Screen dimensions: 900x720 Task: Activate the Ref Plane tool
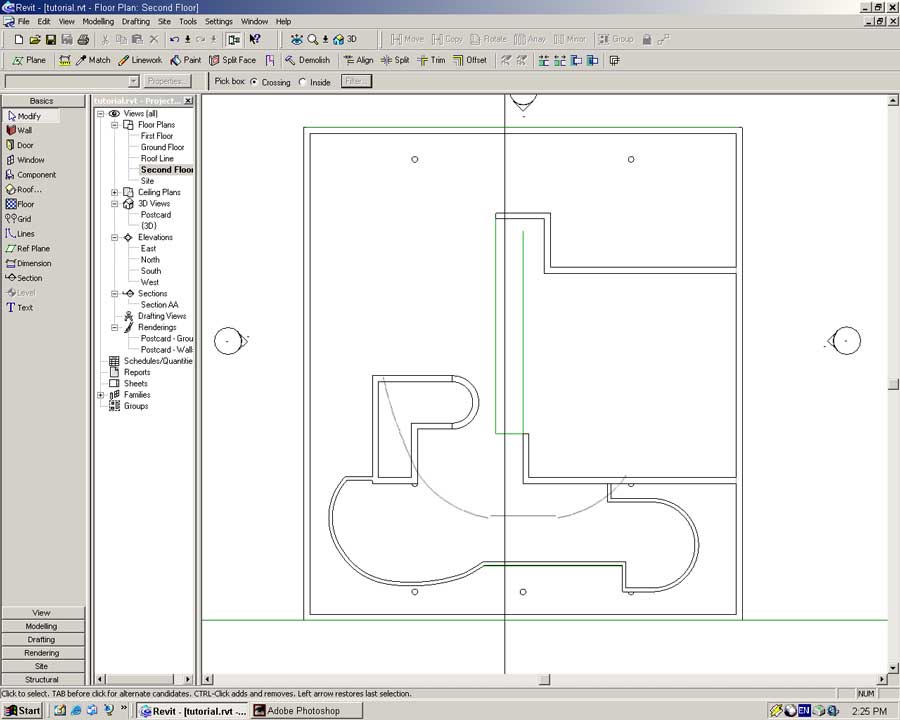[32, 248]
